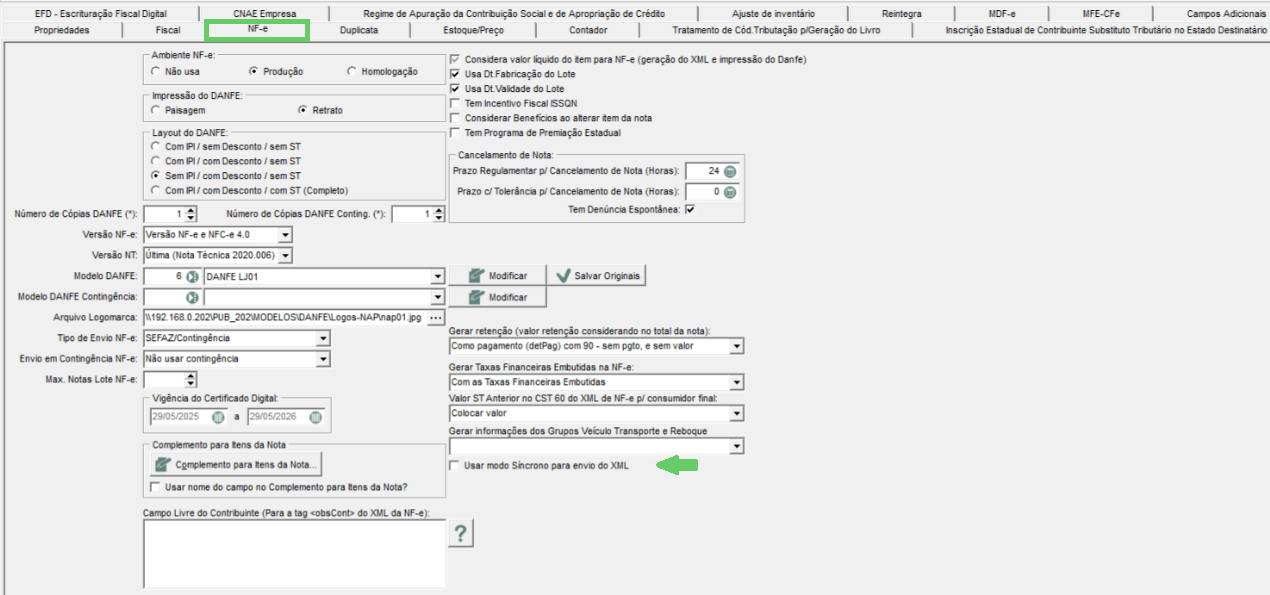Select Paisagem DANFE print orientation
This screenshot has height=595, width=1270.
pyautogui.click(x=155, y=110)
